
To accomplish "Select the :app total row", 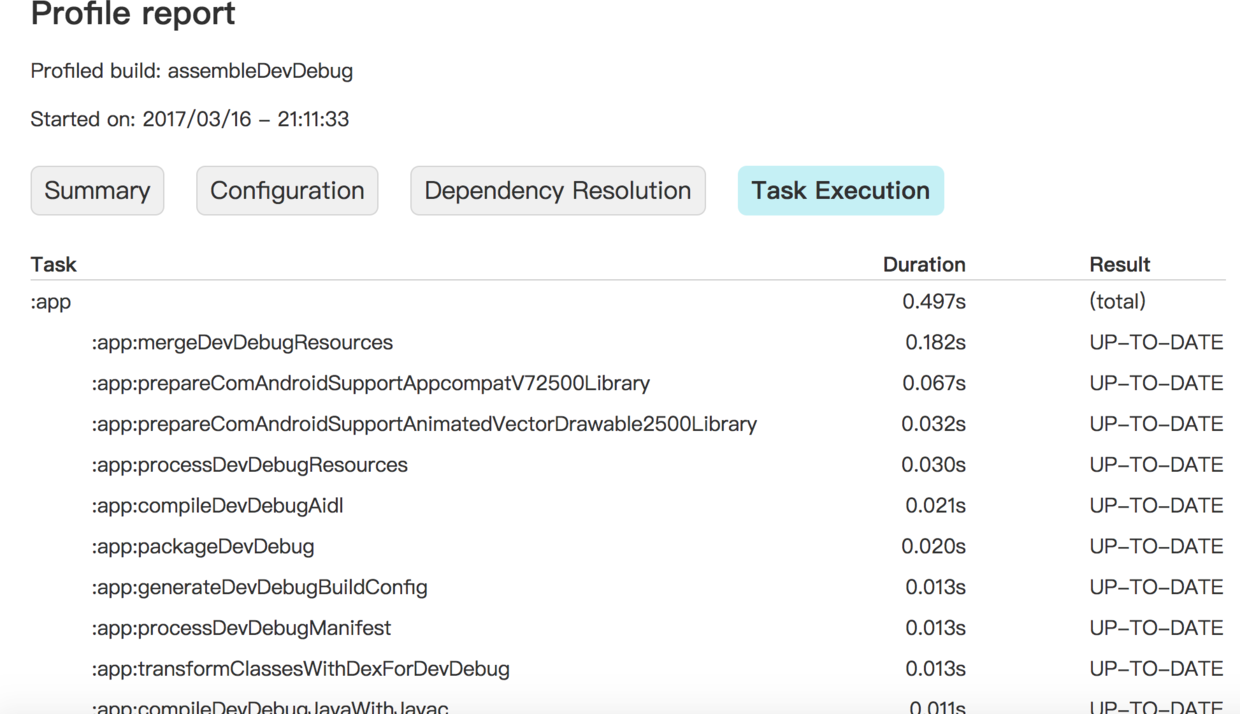I will click(51, 302).
